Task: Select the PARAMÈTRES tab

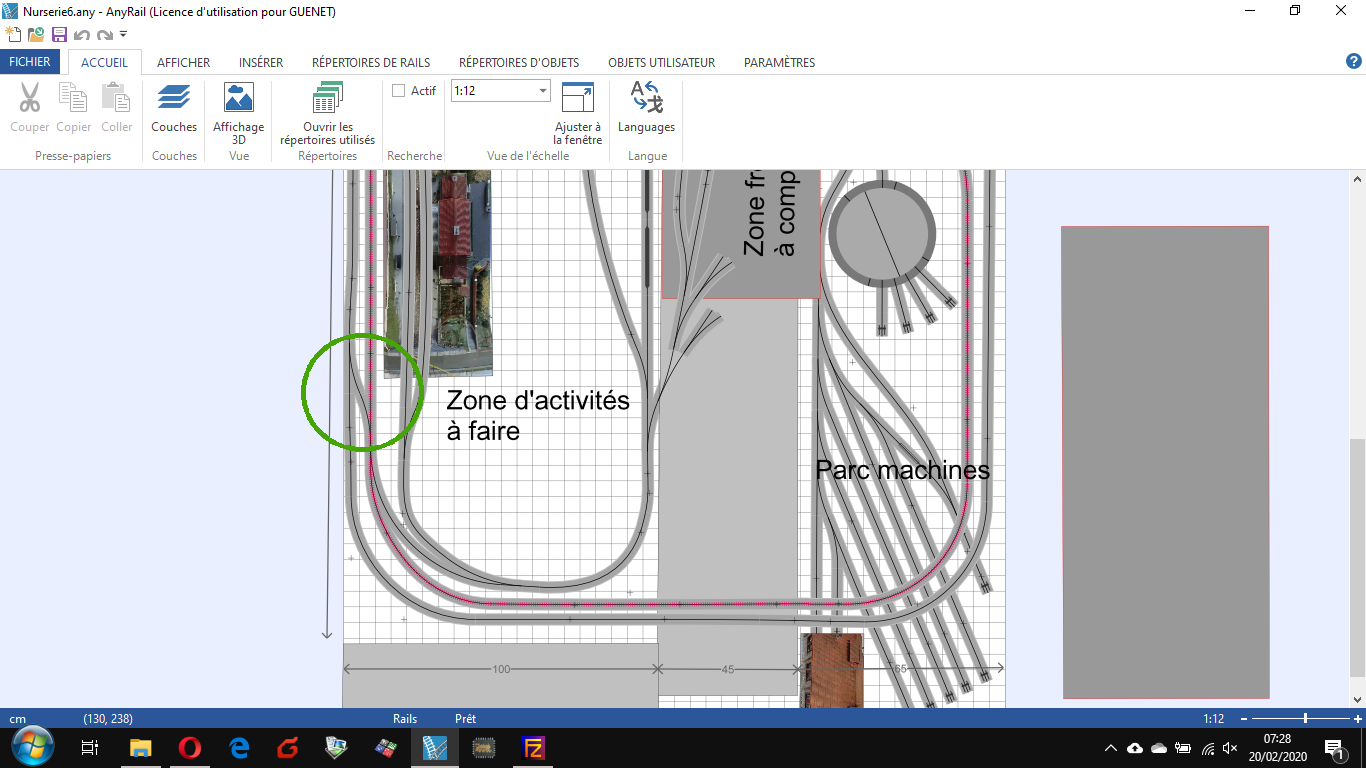Action: click(x=779, y=62)
